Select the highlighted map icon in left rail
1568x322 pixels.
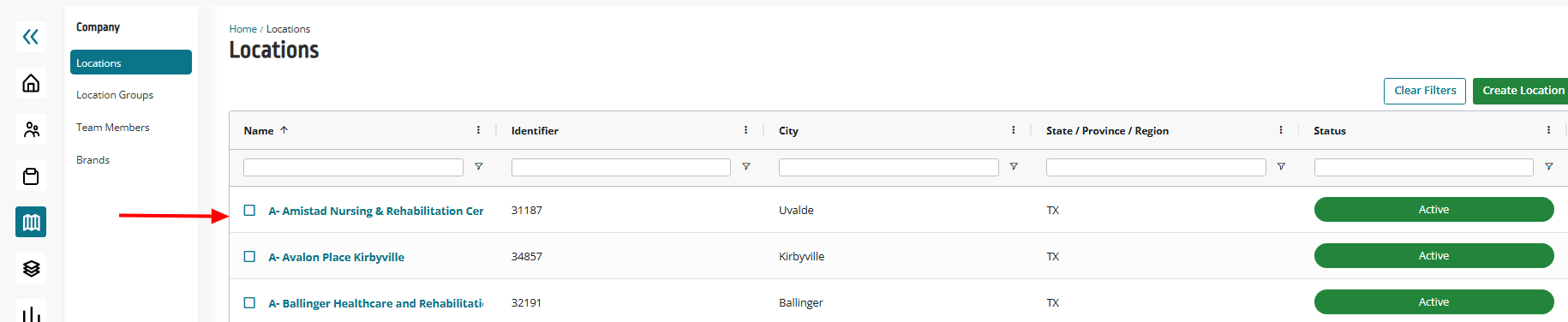click(31, 222)
